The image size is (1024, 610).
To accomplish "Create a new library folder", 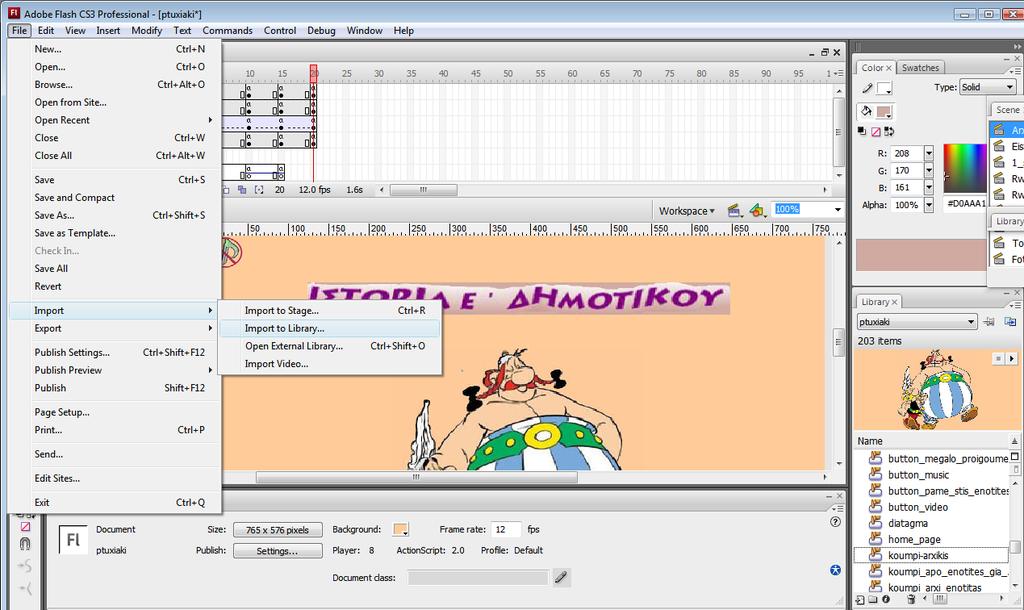I will 873,599.
